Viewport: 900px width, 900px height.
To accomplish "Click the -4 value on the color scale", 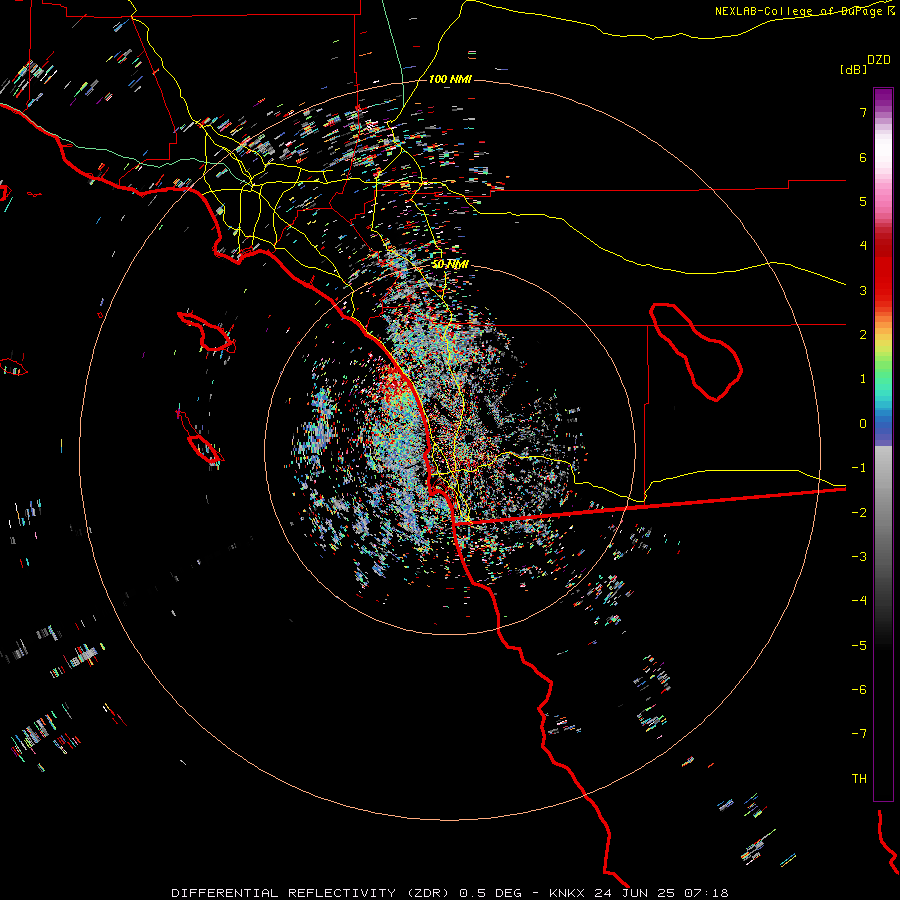I will 859,600.
